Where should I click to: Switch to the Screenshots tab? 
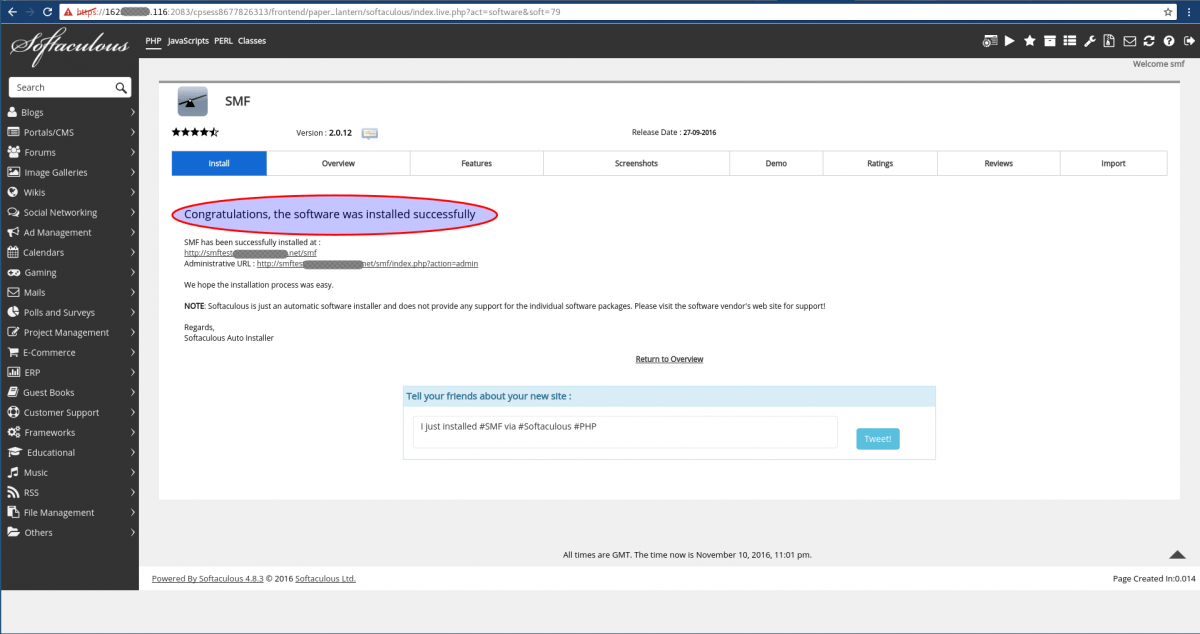[x=636, y=162]
